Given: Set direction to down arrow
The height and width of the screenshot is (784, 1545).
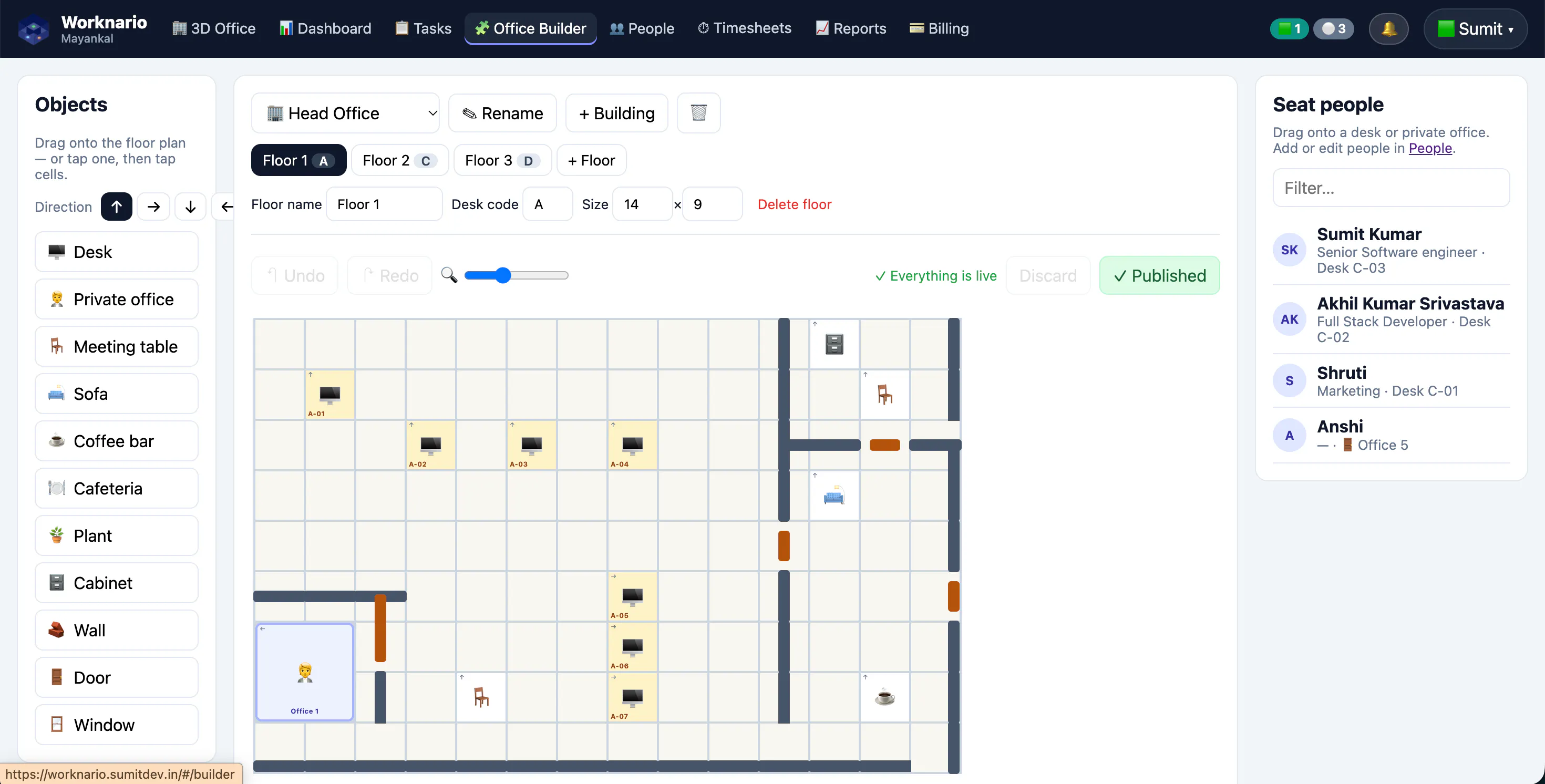Looking at the screenshot, I should pos(190,207).
